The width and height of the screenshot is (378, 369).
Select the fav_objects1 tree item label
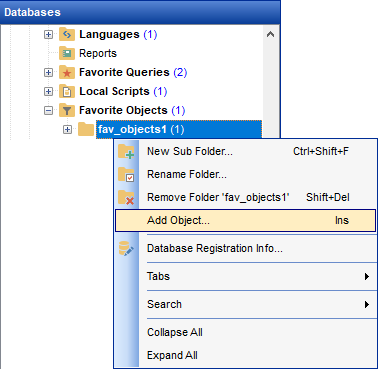pos(179,129)
